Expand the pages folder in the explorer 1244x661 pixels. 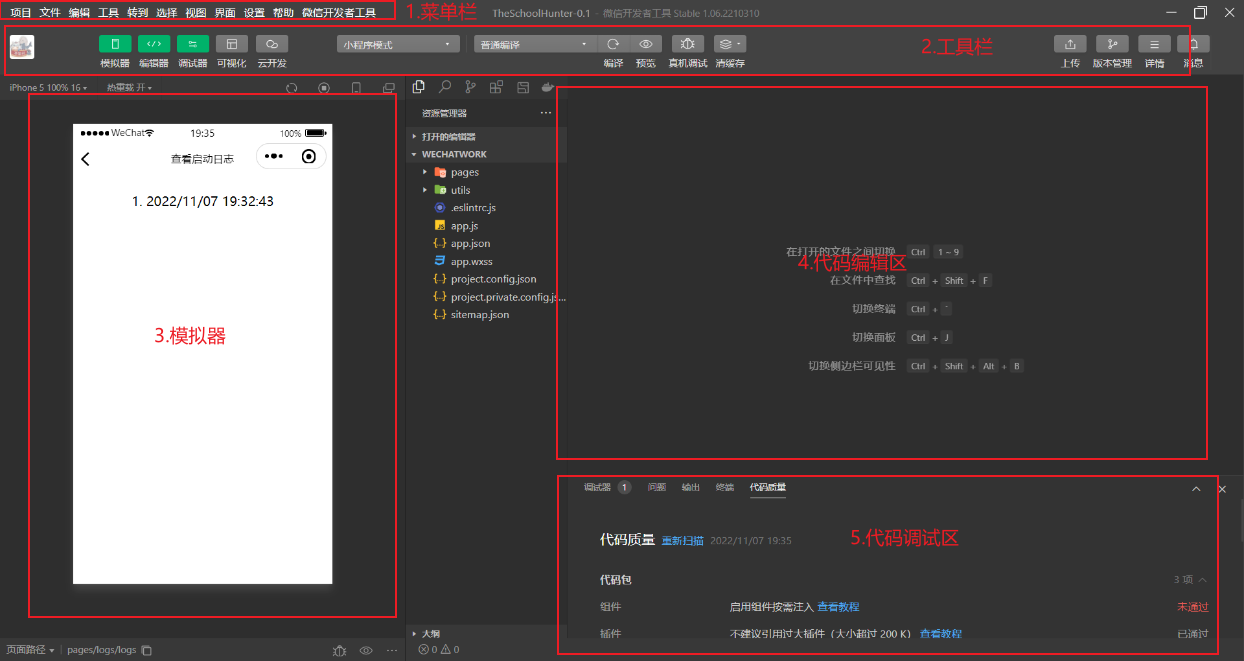(425, 172)
